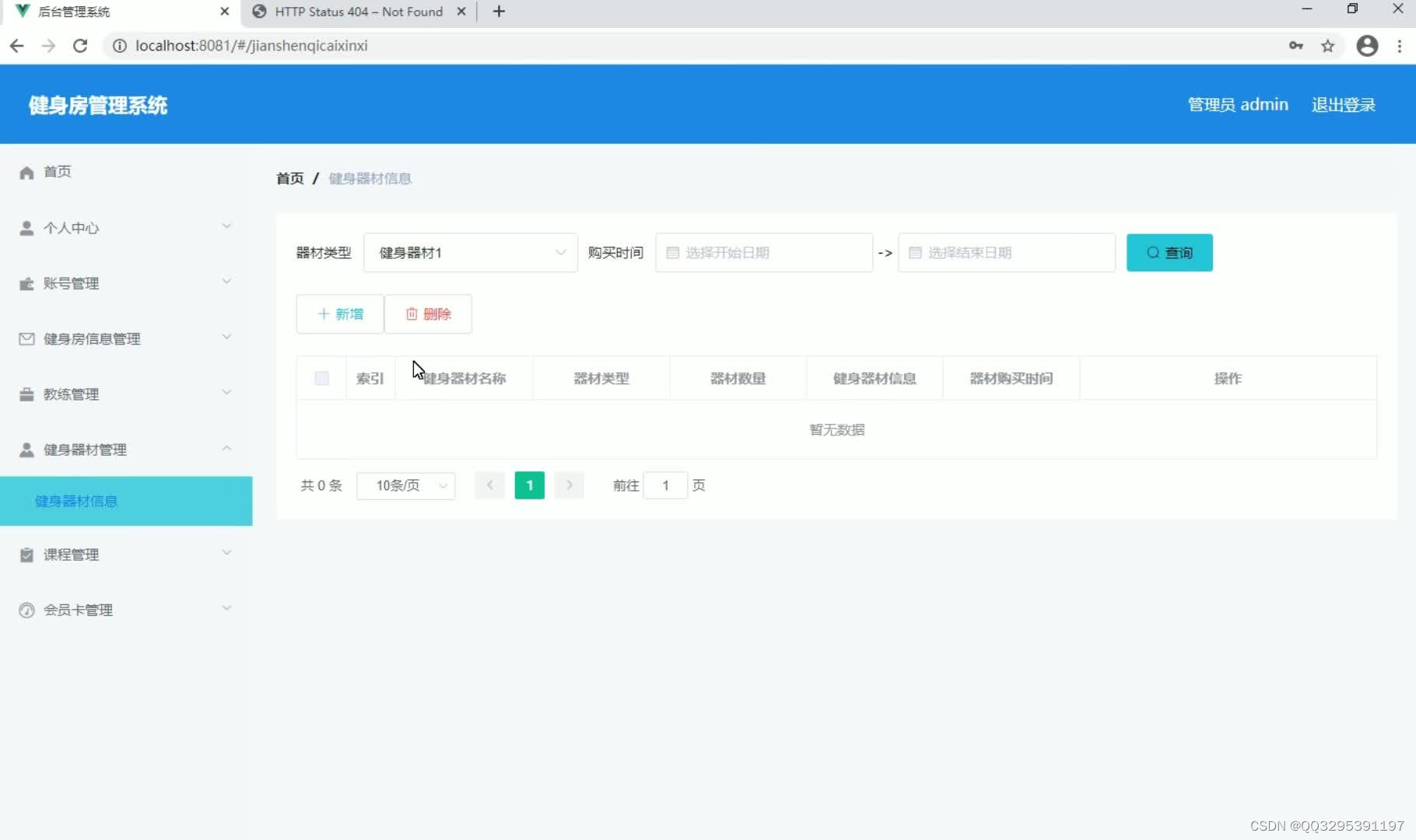Click the calendar icon in start date field
The image size is (1416, 840).
click(x=673, y=253)
